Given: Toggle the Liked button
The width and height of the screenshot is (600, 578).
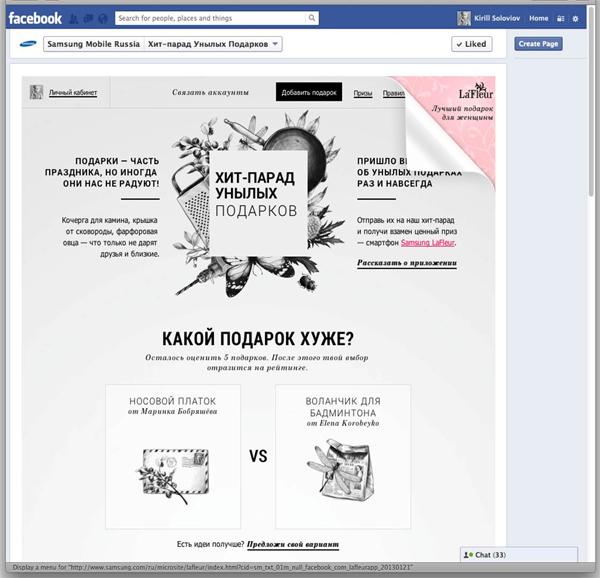Looking at the screenshot, I should pyautogui.click(x=470, y=44).
